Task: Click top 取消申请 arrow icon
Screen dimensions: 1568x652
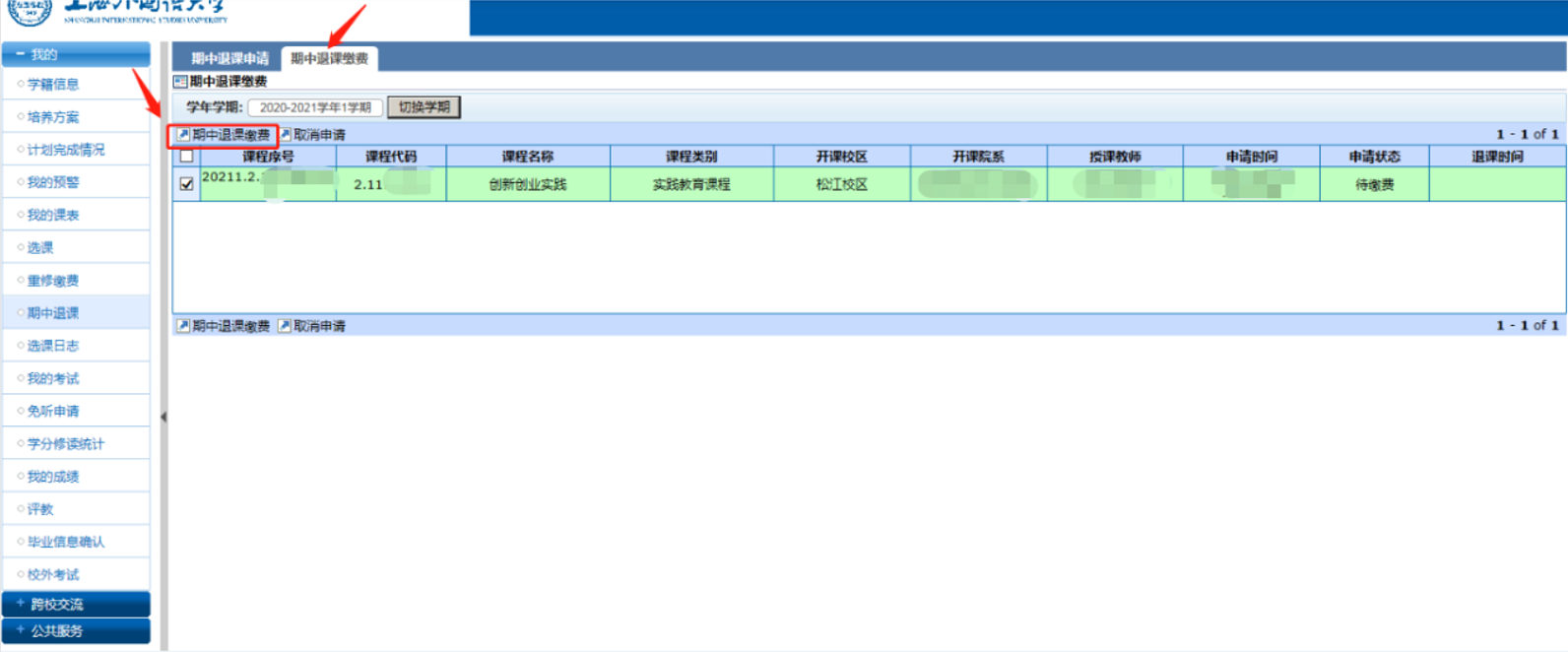Action: (285, 135)
